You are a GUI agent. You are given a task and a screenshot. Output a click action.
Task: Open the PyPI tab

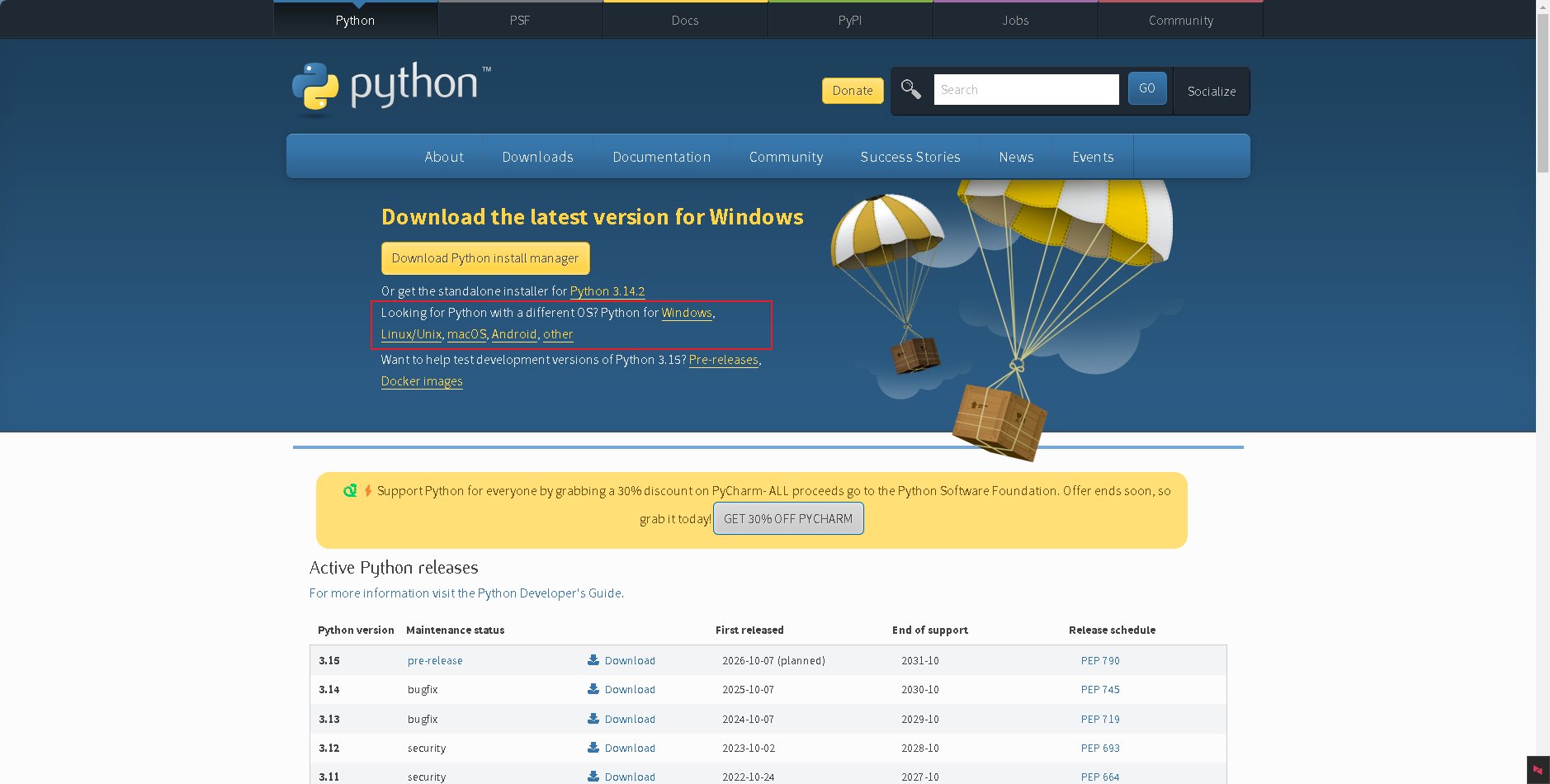[x=850, y=20]
